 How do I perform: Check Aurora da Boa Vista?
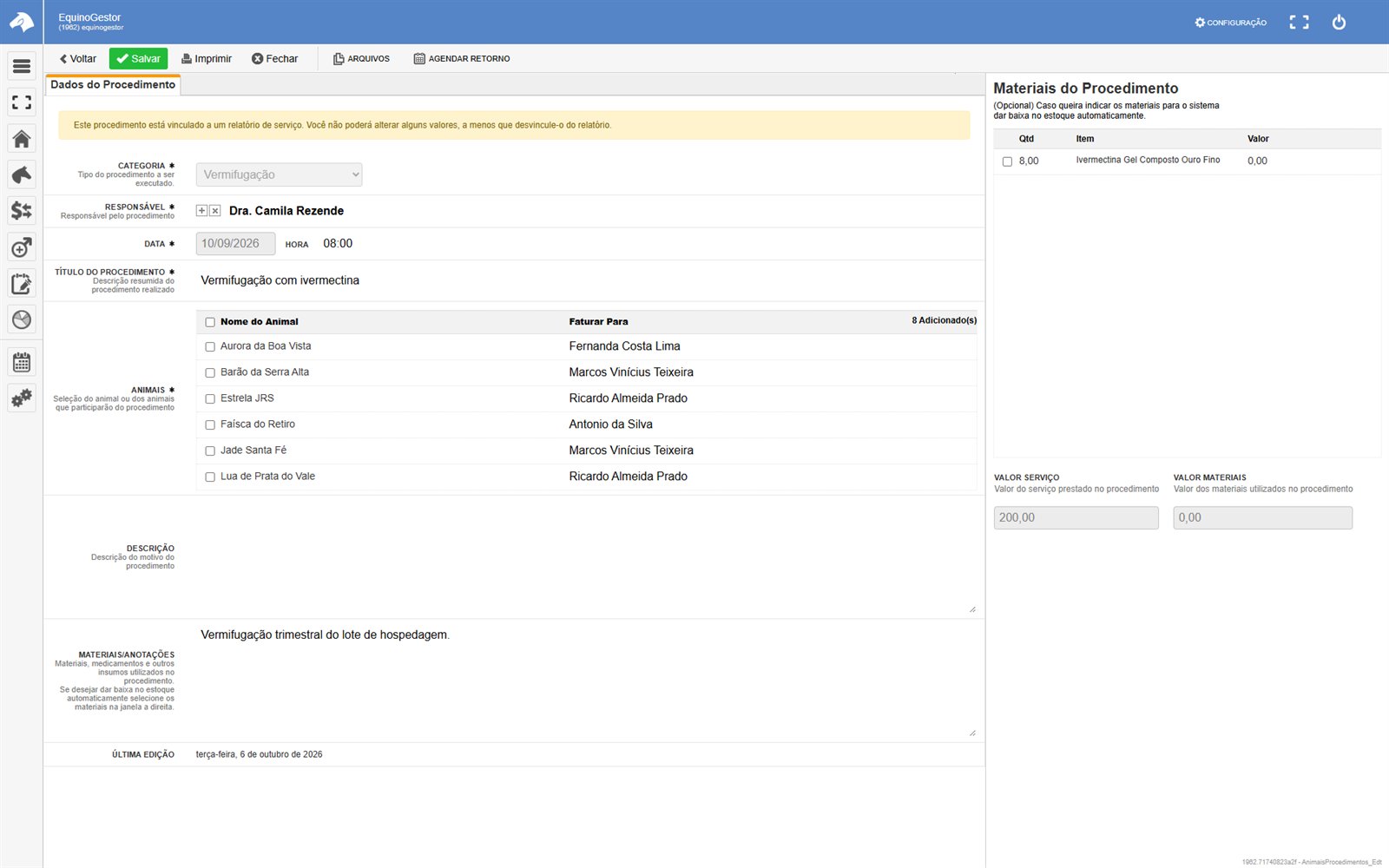tap(210, 346)
